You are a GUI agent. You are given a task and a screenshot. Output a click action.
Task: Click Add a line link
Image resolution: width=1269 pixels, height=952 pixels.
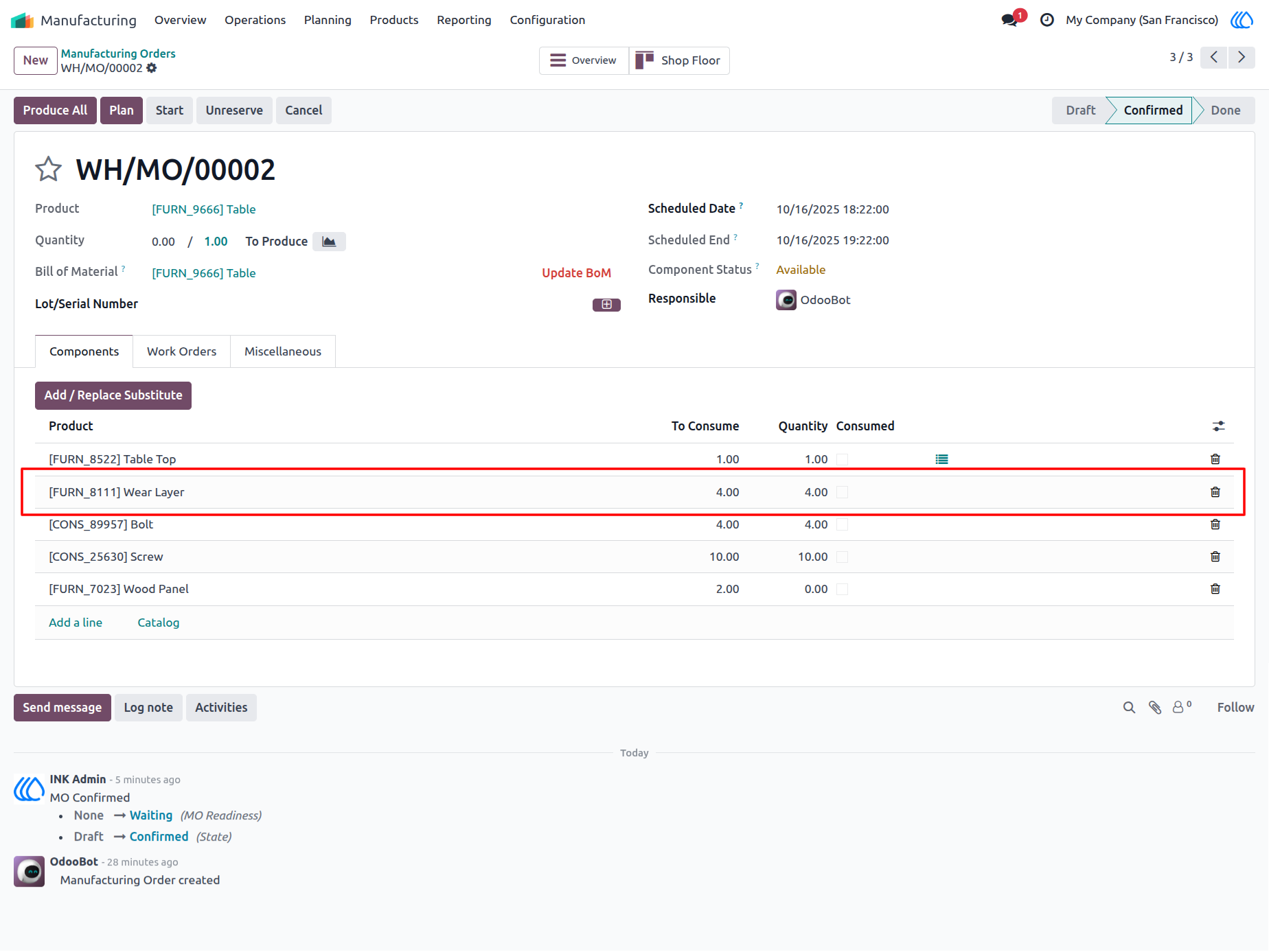(x=76, y=623)
